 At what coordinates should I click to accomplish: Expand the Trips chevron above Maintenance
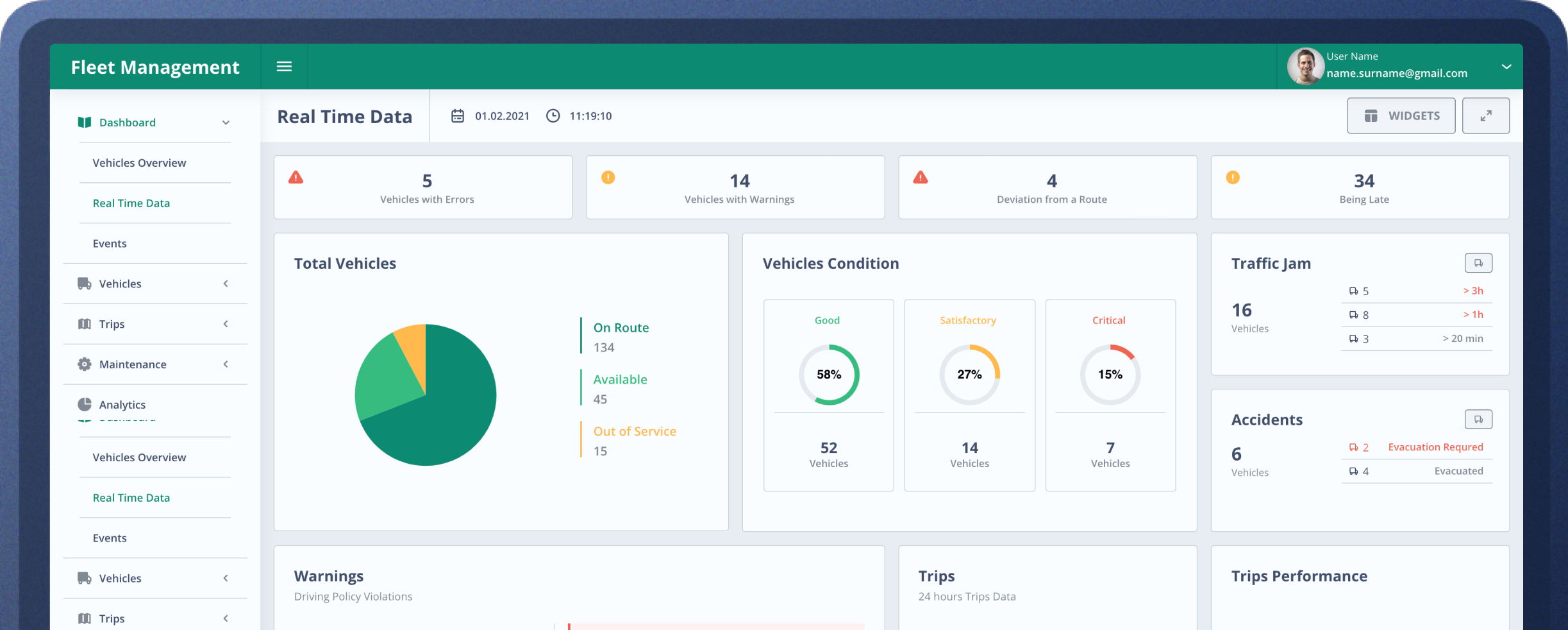226,324
